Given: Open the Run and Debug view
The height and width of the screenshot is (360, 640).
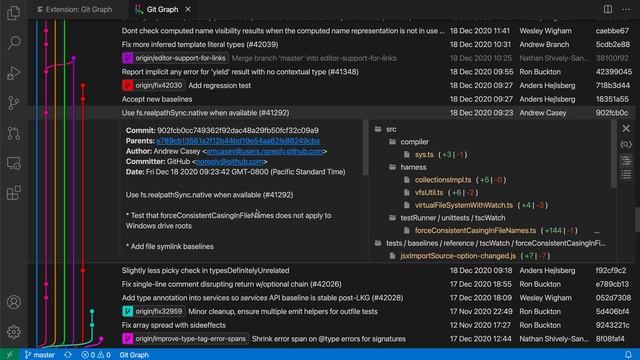Looking at the screenshot, I should [13, 73].
